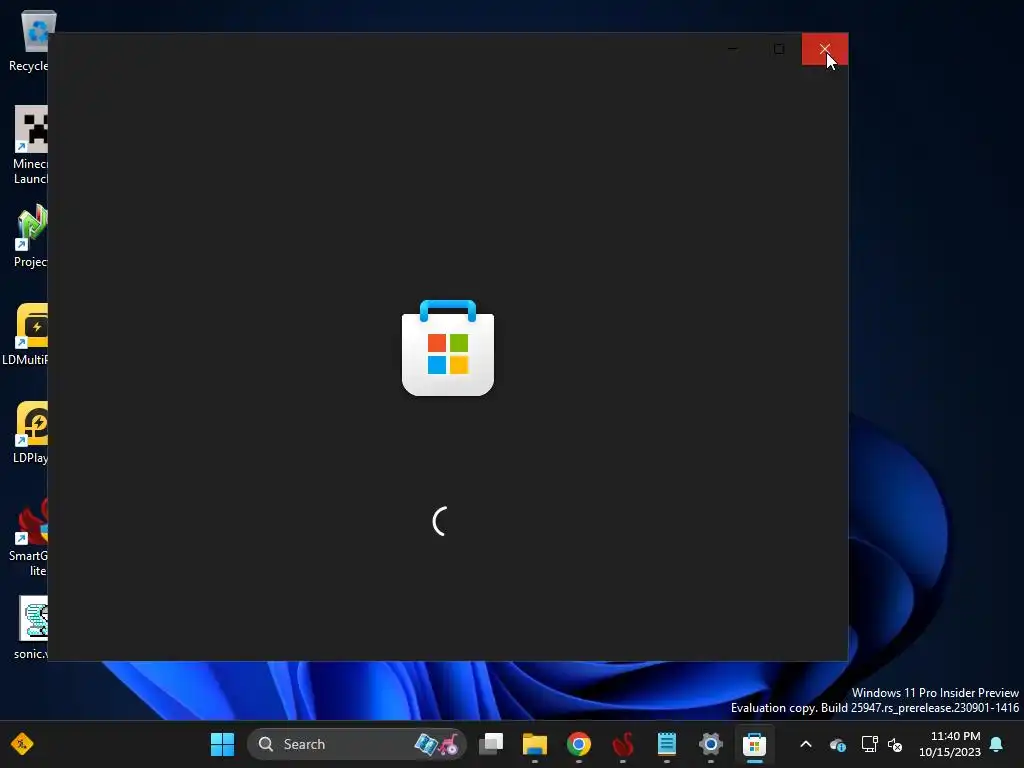This screenshot has height=768, width=1024.
Task: Show hidden system tray icons
Action: point(806,744)
